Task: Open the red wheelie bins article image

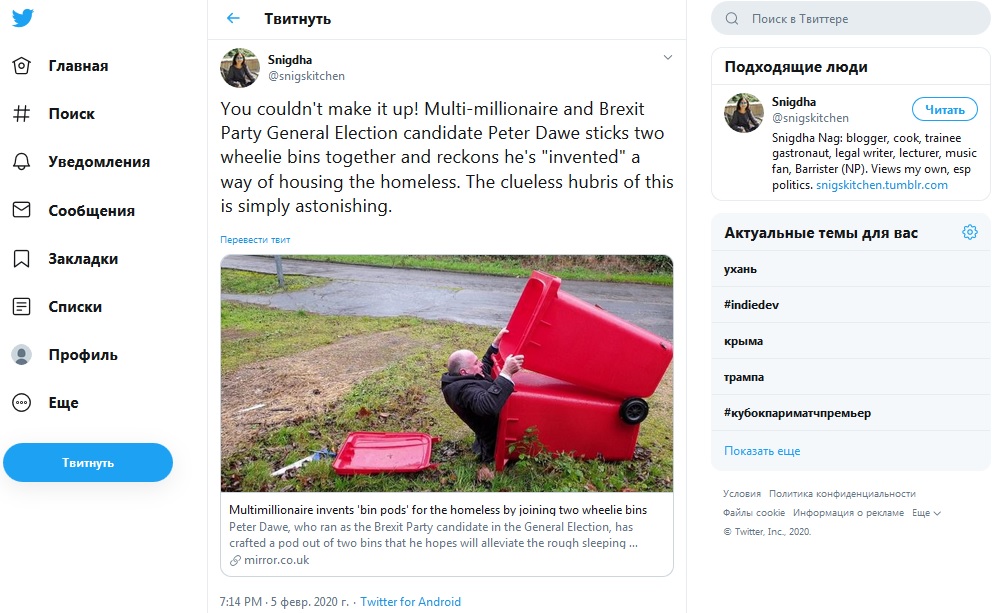Action: click(x=446, y=373)
